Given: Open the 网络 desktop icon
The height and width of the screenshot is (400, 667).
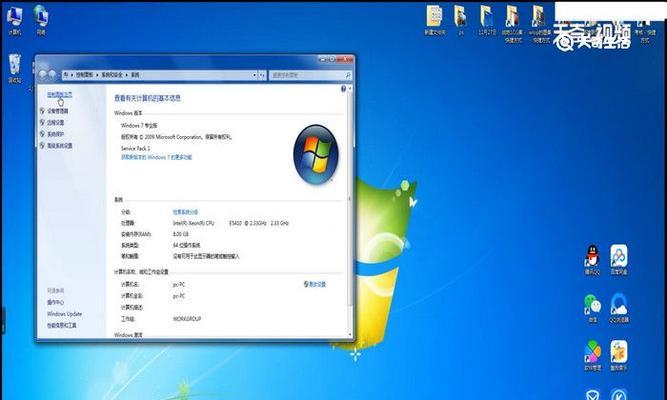Looking at the screenshot, I should [40, 20].
